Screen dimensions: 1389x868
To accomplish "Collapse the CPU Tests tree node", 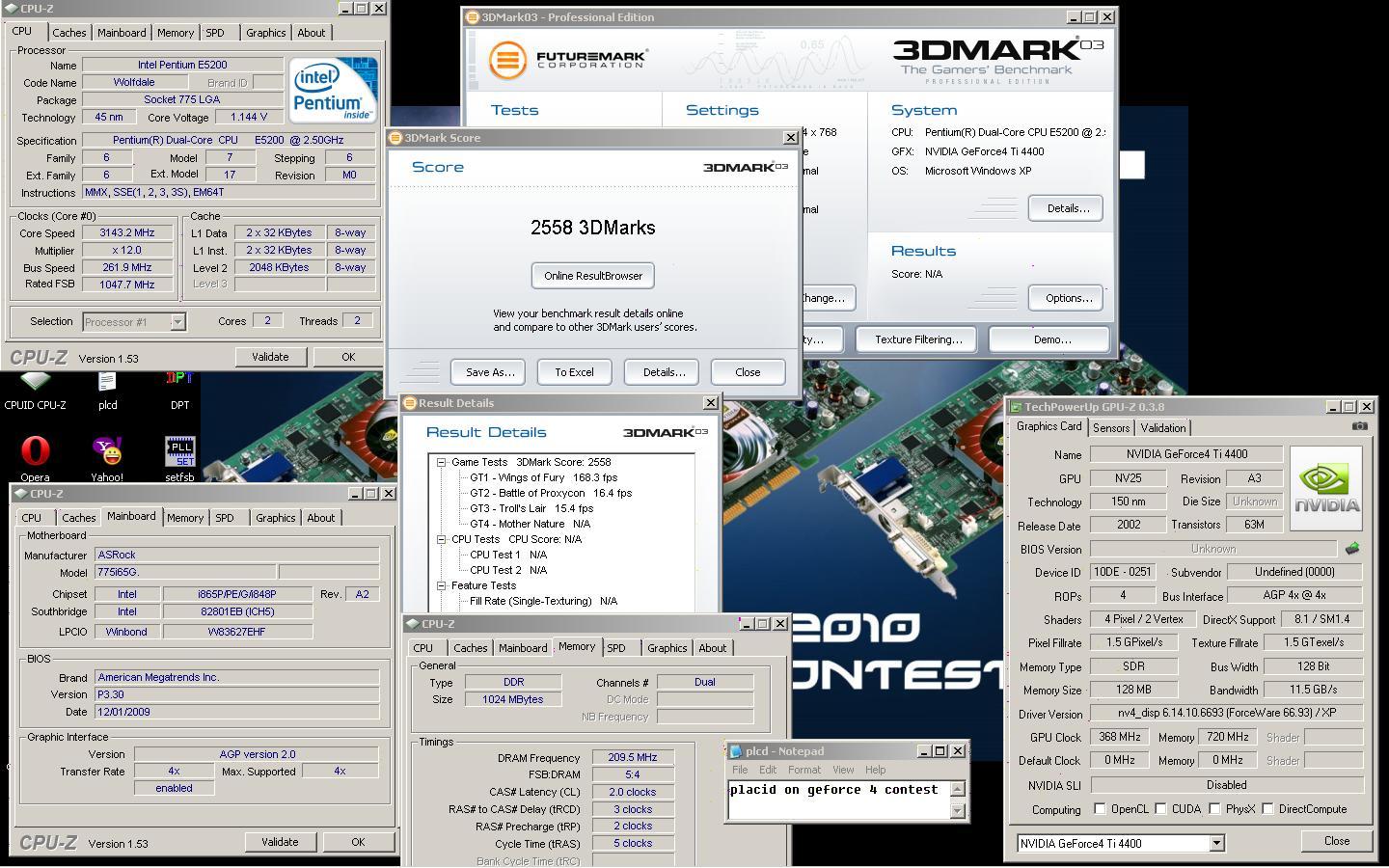I will point(442,539).
